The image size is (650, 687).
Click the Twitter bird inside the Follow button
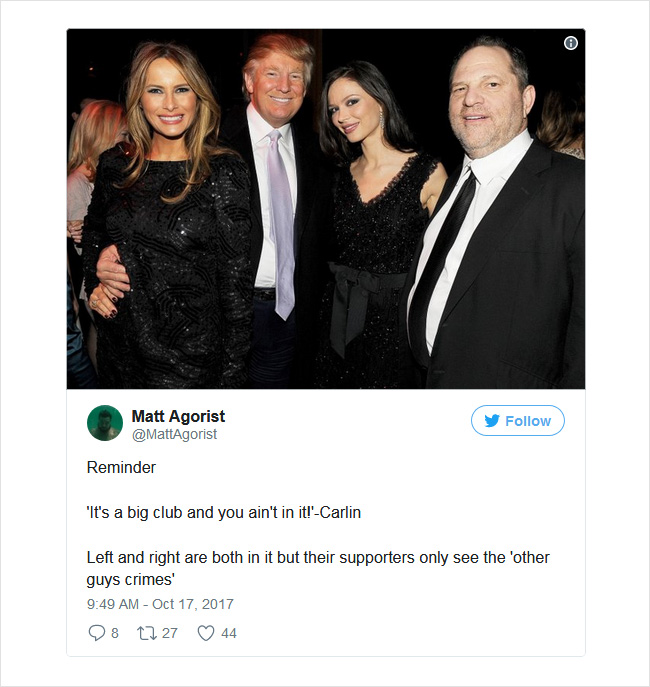click(492, 421)
